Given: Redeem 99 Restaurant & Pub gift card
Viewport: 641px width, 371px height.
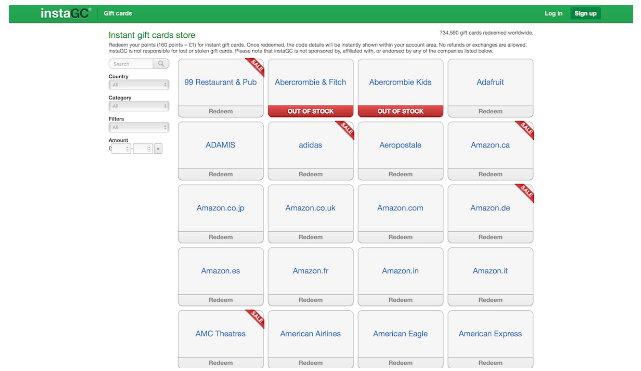Looking at the screenshot, I should (x=221, y=111).
